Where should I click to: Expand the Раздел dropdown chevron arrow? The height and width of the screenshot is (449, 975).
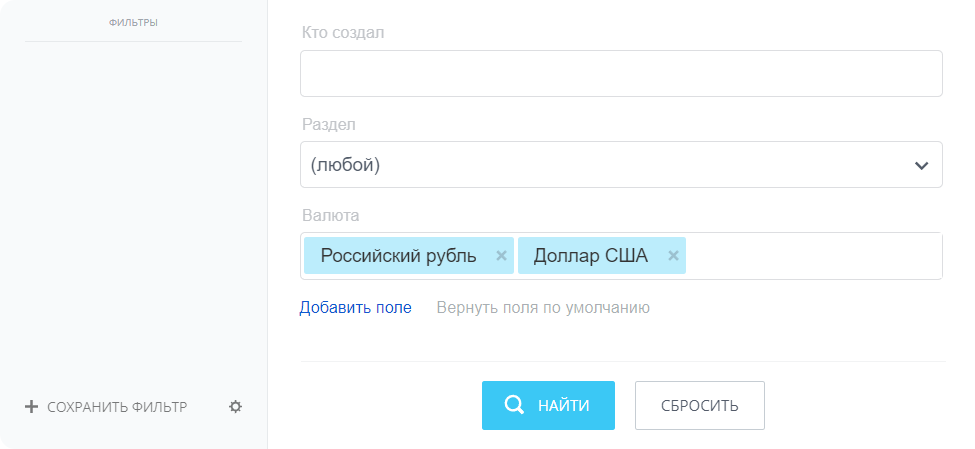921,165
